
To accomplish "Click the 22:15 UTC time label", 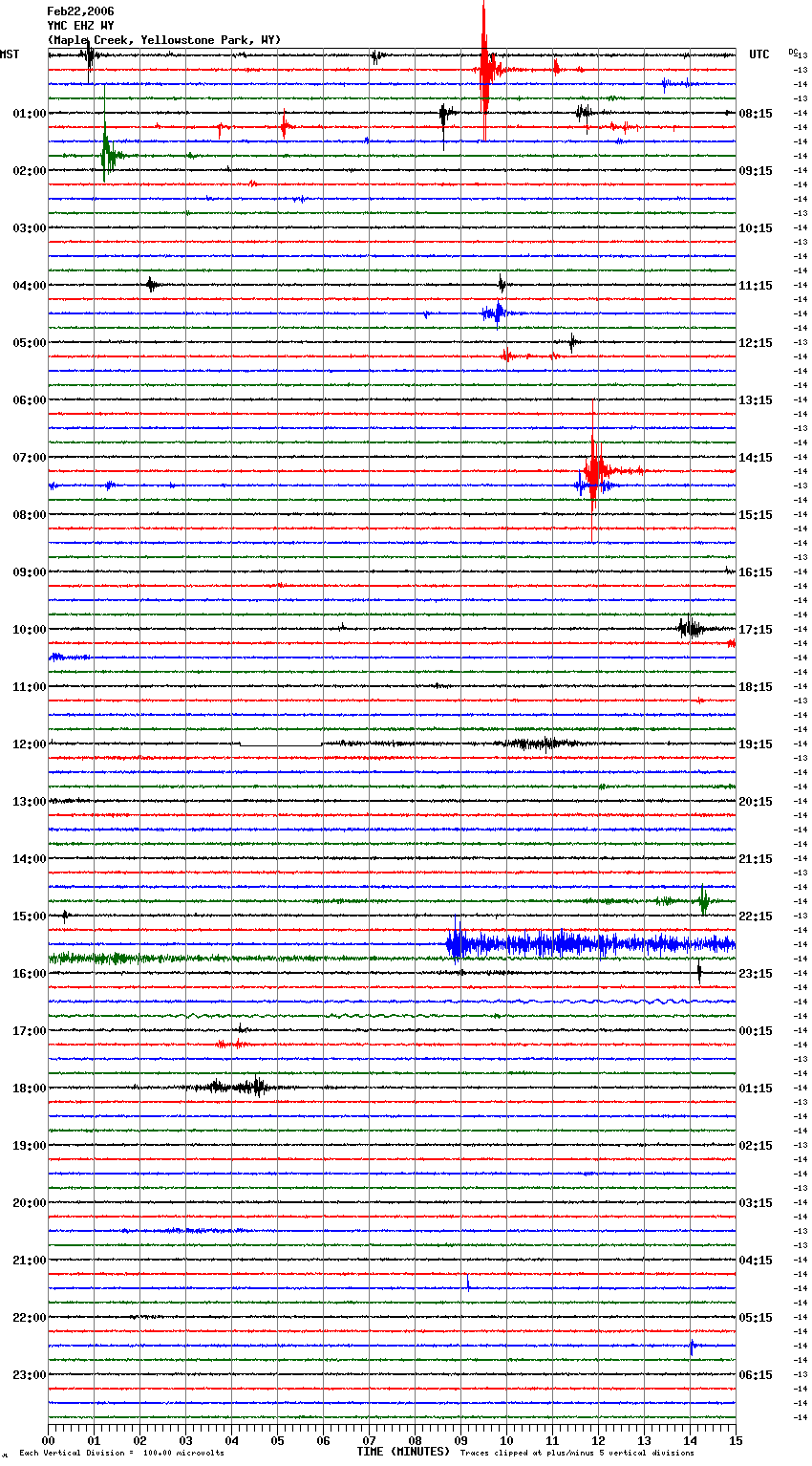I will pyautogui.click(x=756, y=916).
